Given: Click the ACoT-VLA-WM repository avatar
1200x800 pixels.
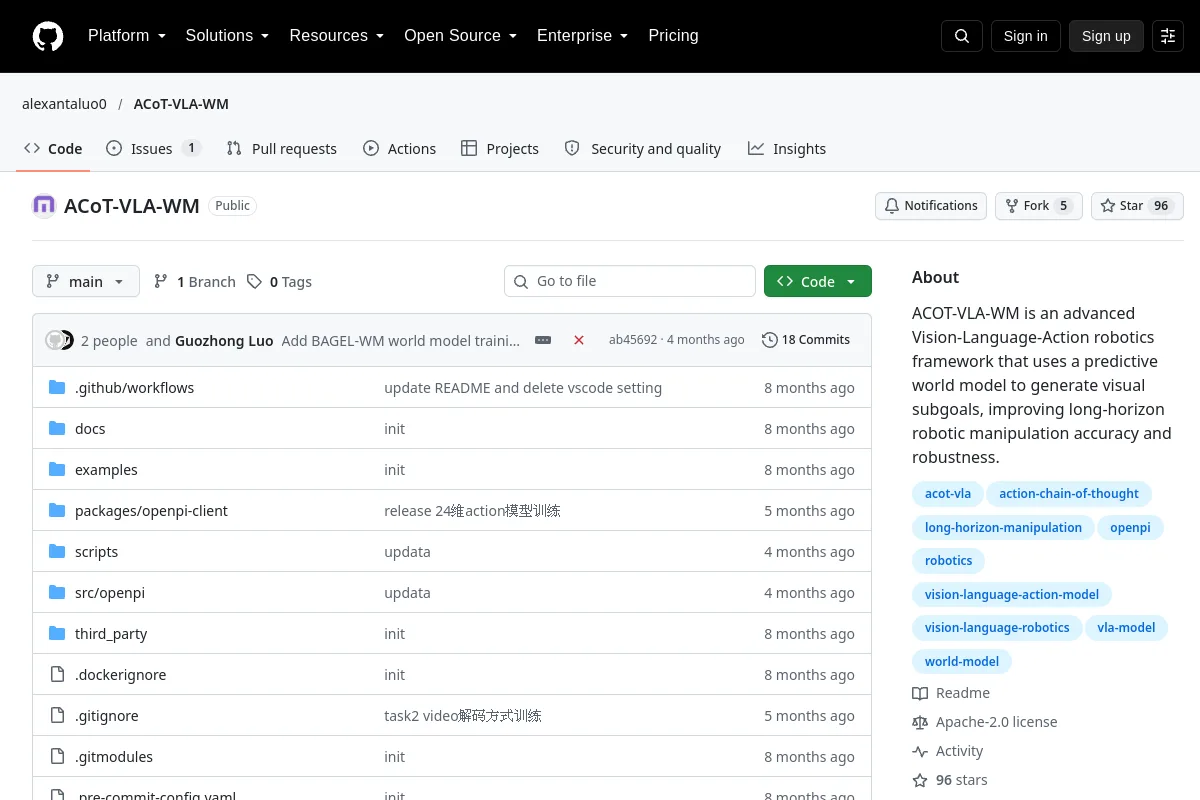Looking at the screenshot, I should tap(44, 206).
